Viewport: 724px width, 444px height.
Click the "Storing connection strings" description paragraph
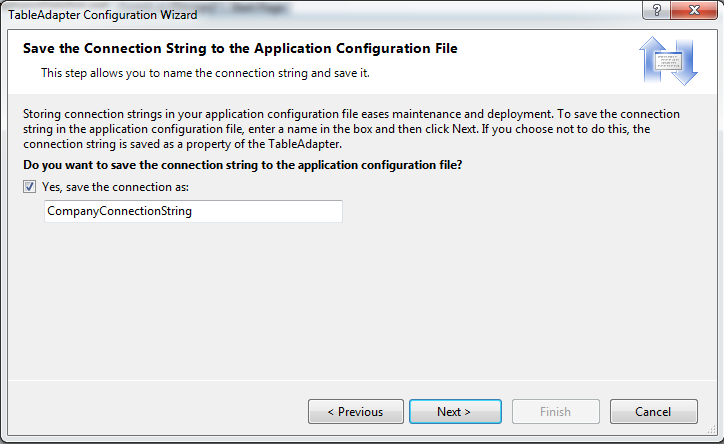click(x=350, y=128)
